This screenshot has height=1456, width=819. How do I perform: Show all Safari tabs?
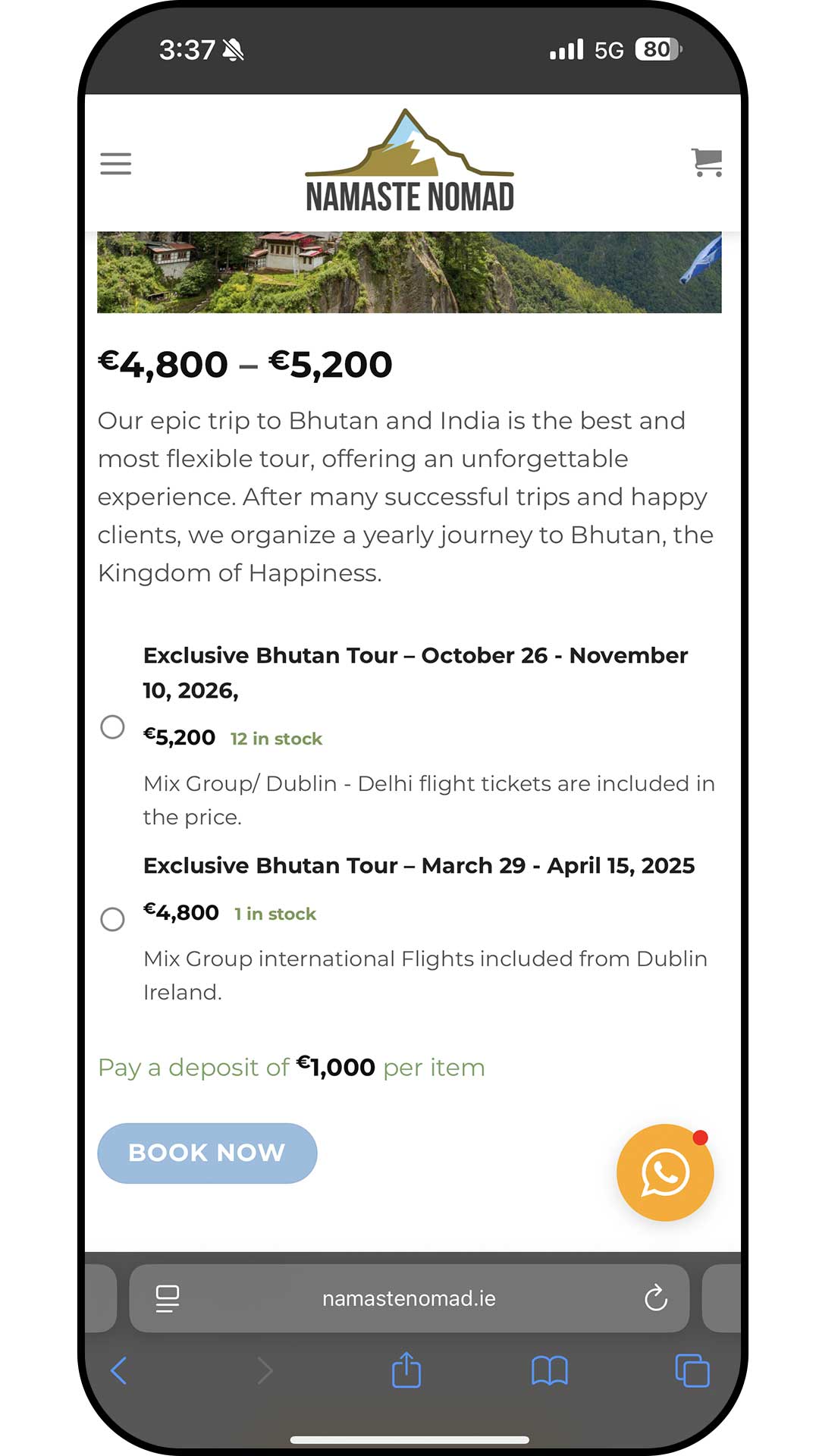692,1370
